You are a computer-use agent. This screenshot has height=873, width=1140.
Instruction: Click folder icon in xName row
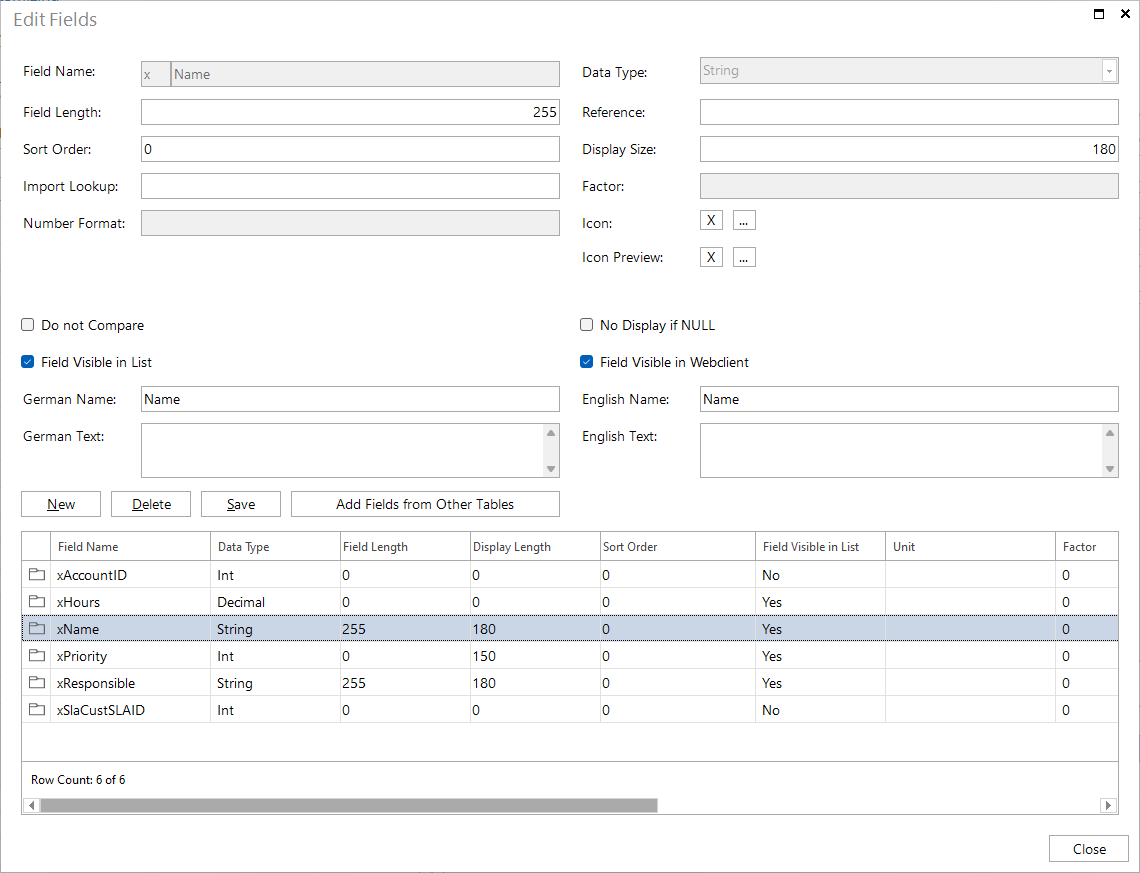pos(36,628)
